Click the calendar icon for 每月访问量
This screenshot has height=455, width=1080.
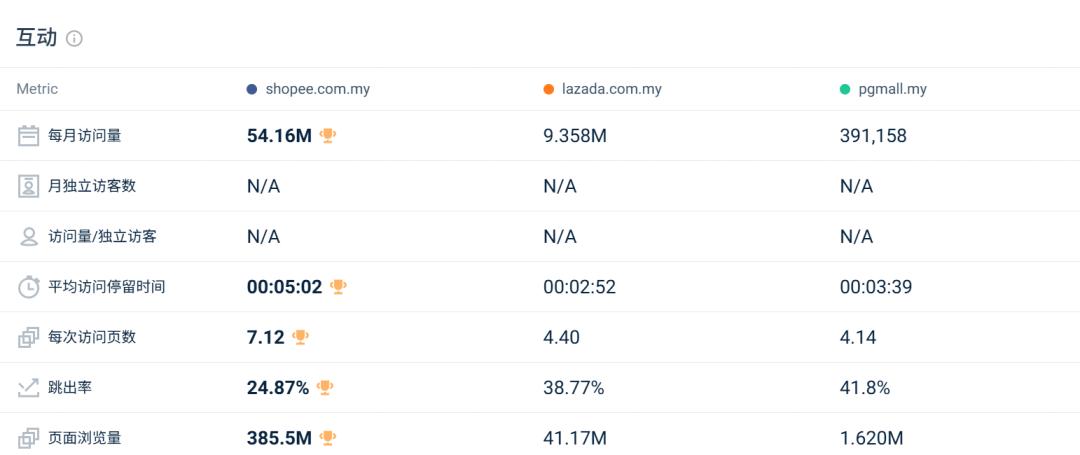click(28, 136)
